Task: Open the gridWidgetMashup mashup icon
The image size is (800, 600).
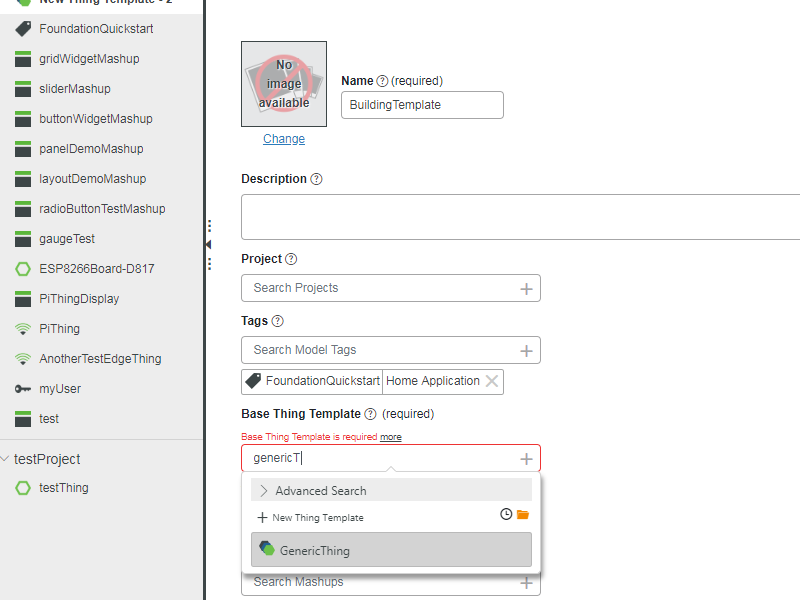Action: 22,58
